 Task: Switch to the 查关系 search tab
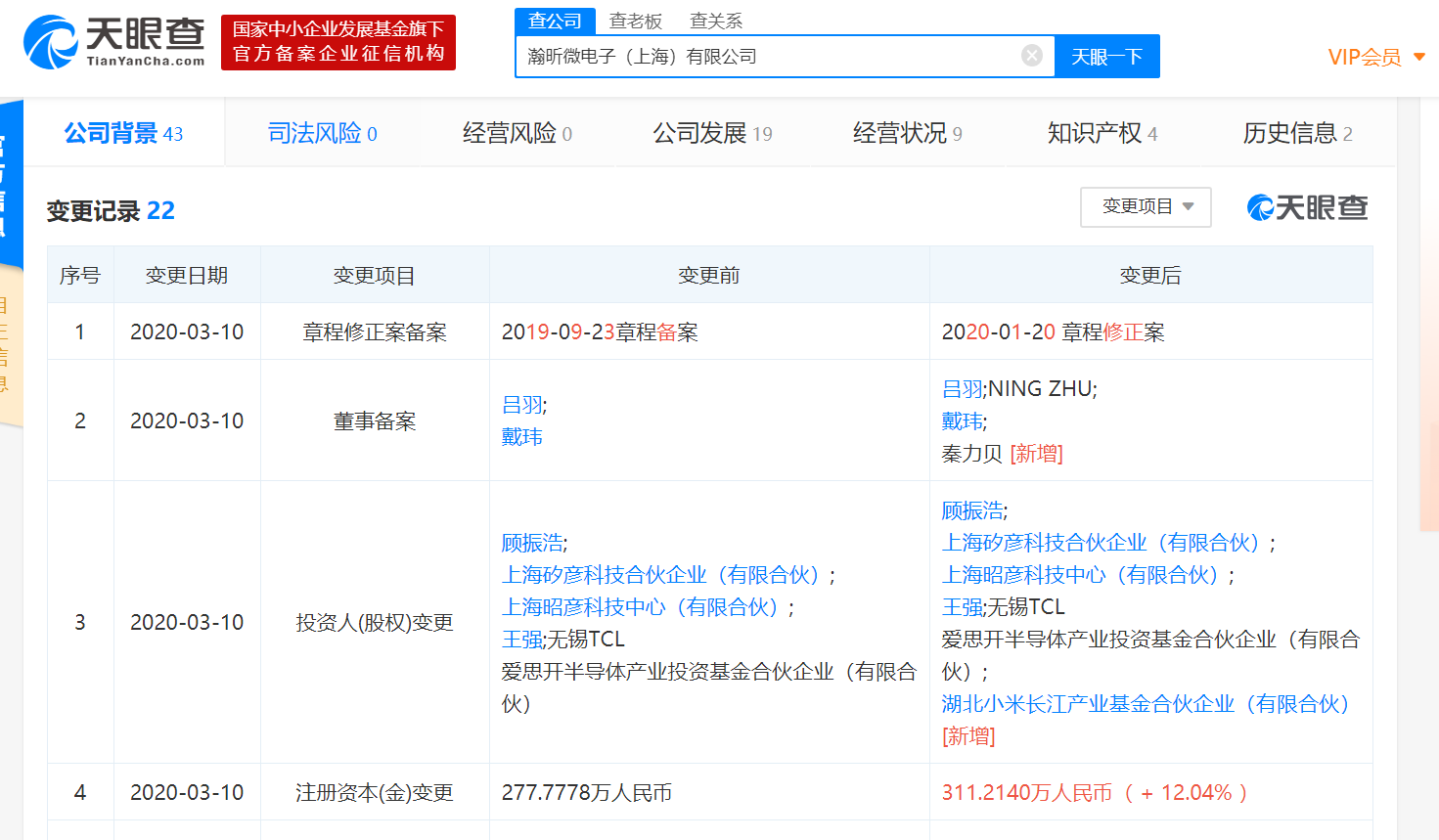point(716,21)
